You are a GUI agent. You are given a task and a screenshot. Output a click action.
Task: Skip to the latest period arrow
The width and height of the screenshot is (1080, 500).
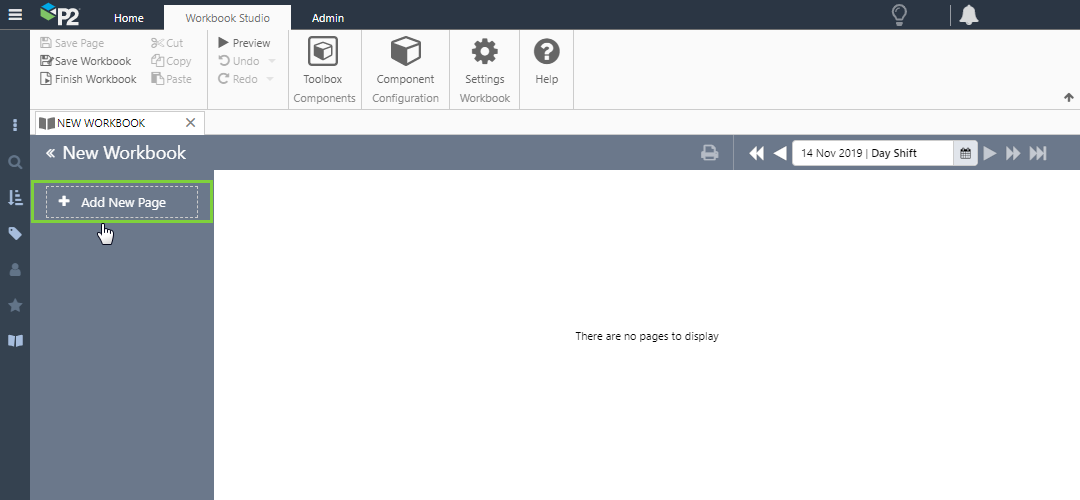click(x=1038, y=153)
